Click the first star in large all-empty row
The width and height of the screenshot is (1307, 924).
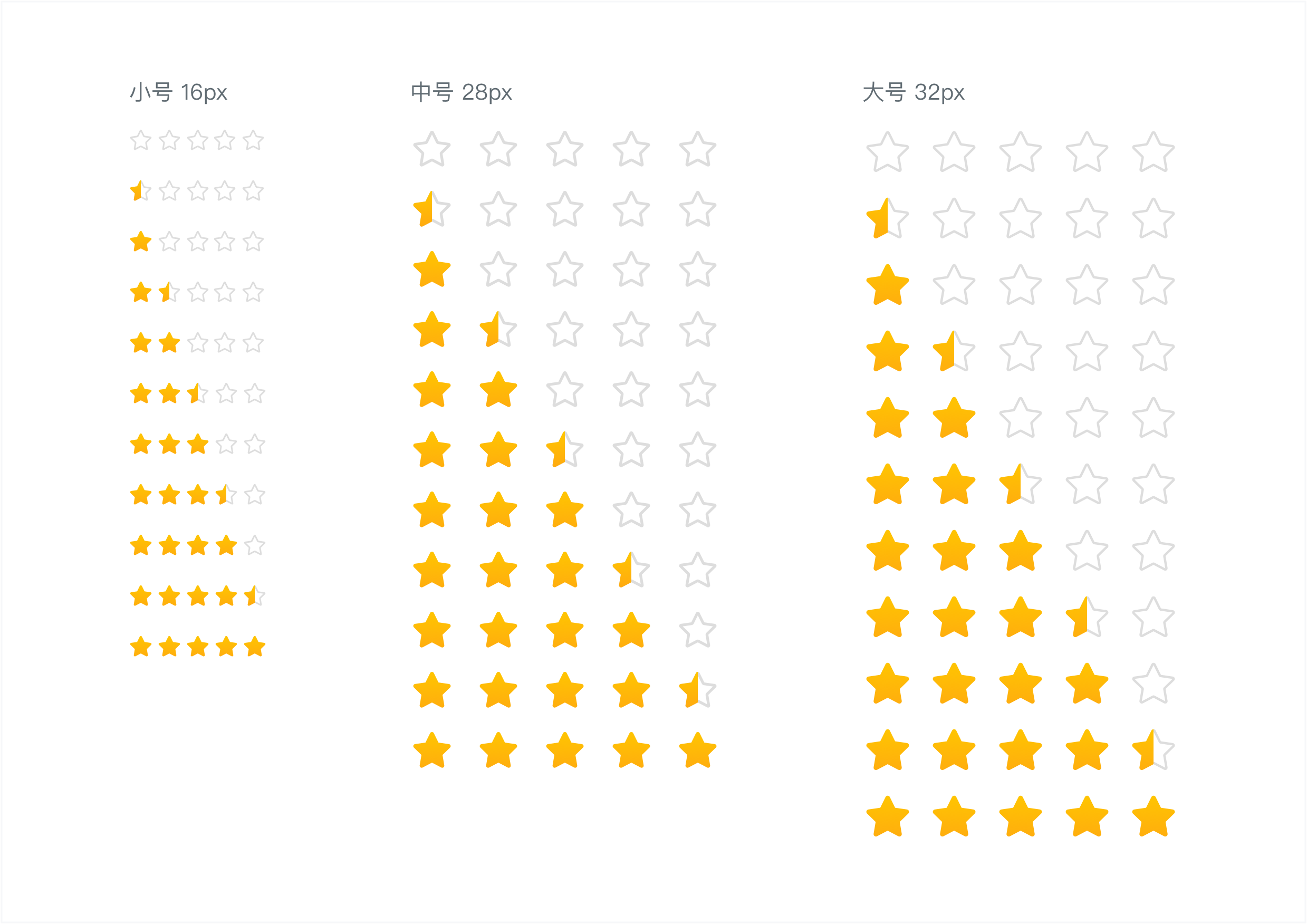[888, 151]
